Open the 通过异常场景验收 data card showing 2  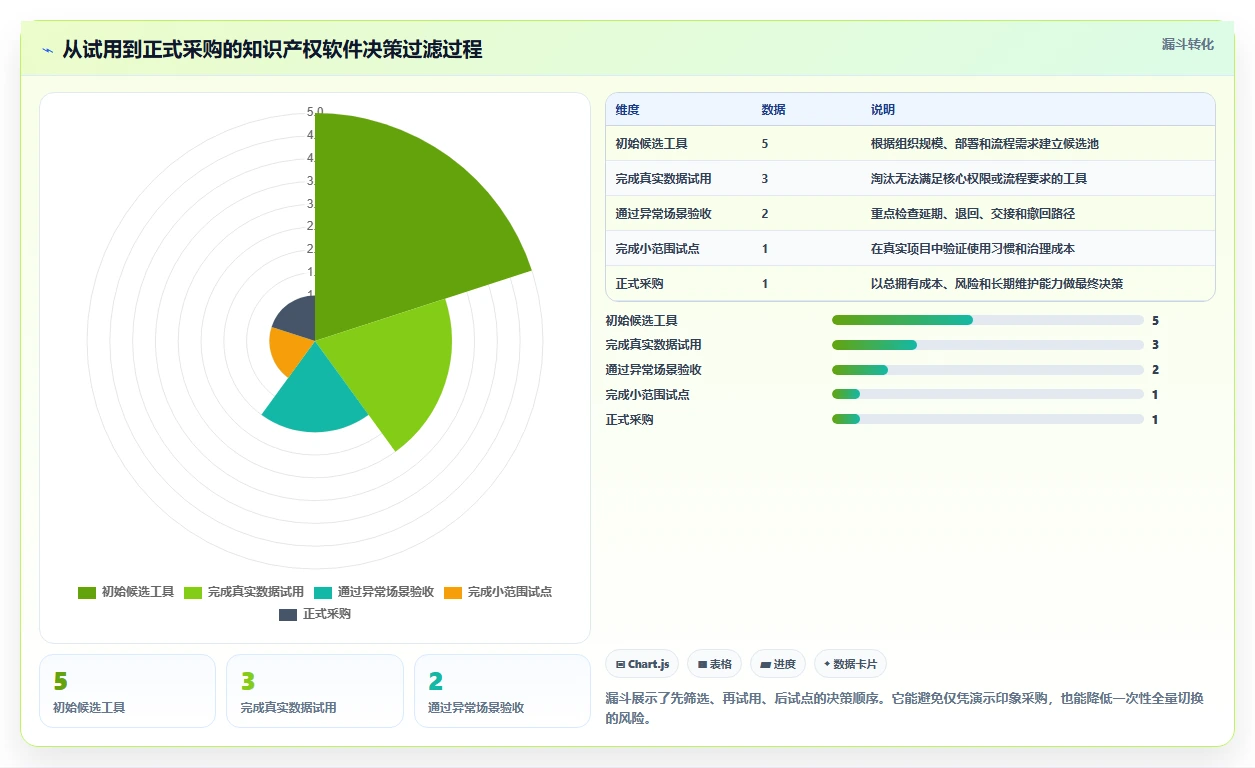[503, 691]
